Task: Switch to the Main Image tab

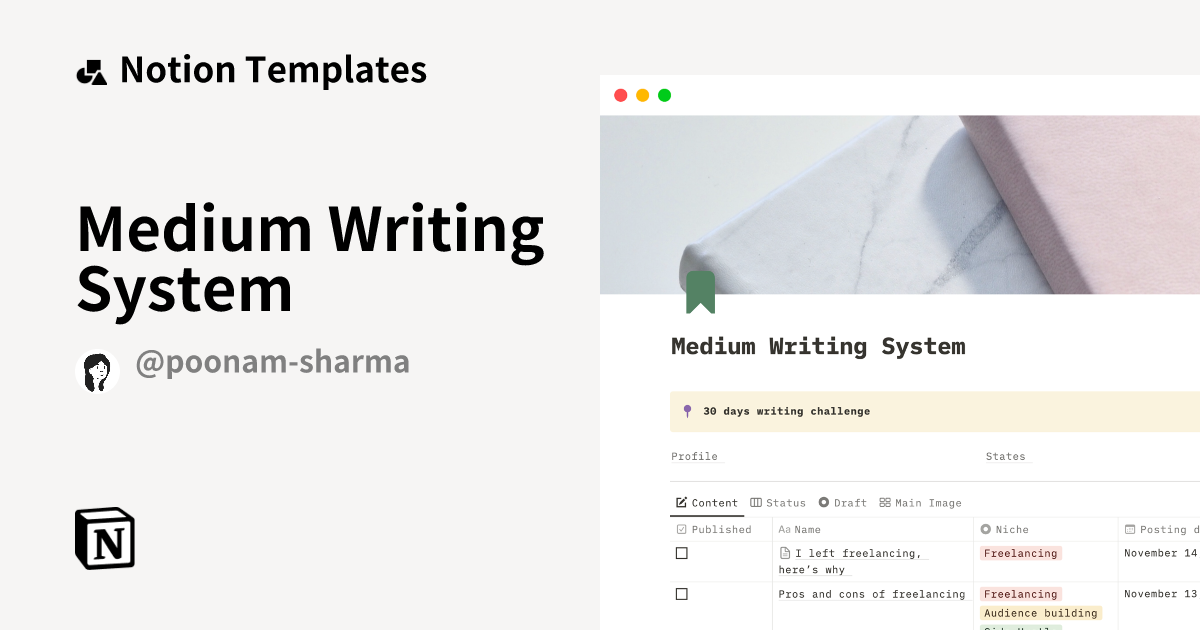Action: click(x=928, y=503)
